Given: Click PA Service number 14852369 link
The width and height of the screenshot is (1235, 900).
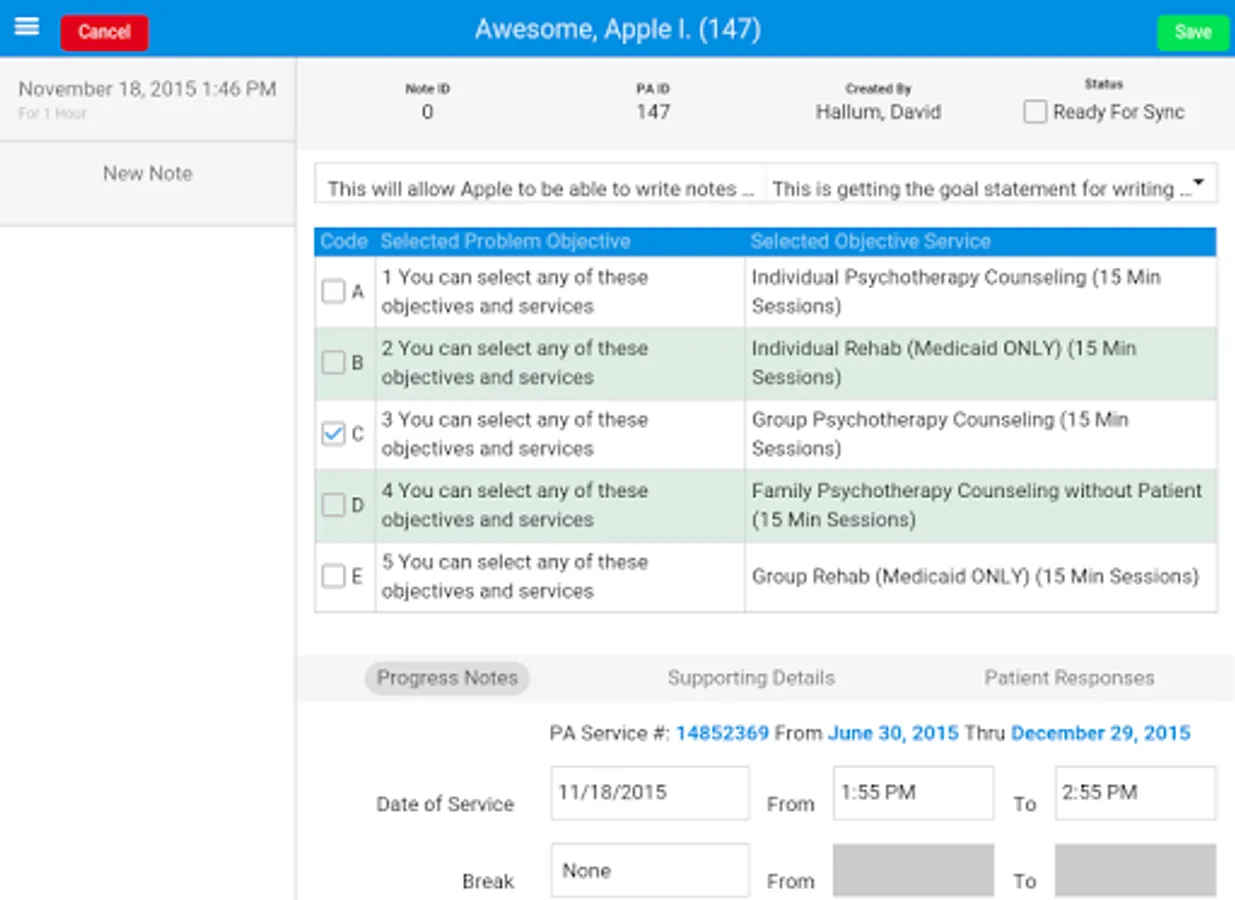Looking at the screenshot, I should [x=722, y=733].
